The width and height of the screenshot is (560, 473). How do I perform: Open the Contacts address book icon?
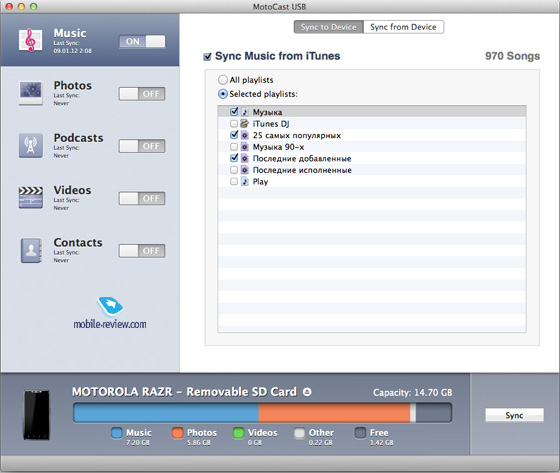tap(31, 250)
